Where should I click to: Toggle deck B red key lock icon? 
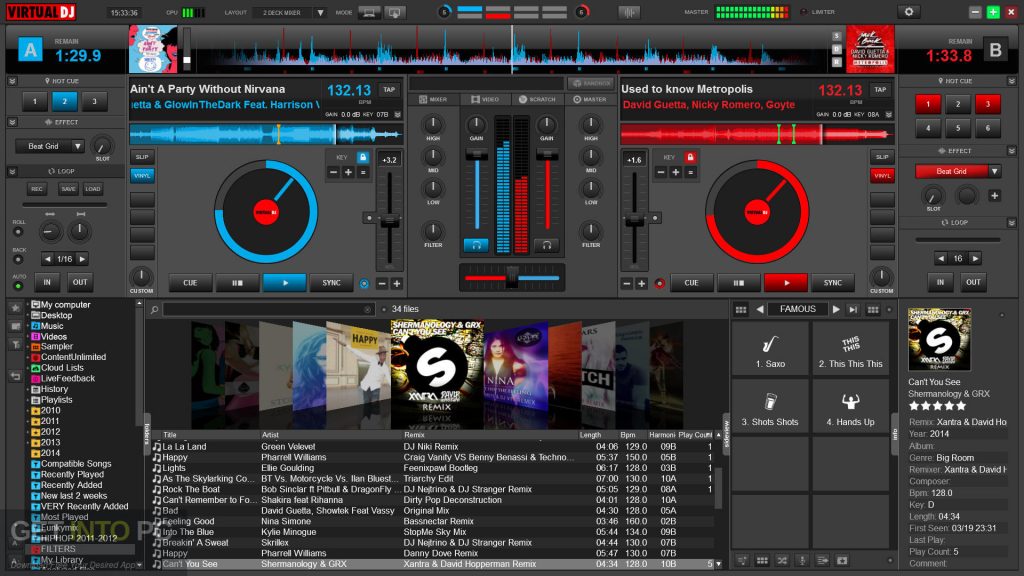690,157
